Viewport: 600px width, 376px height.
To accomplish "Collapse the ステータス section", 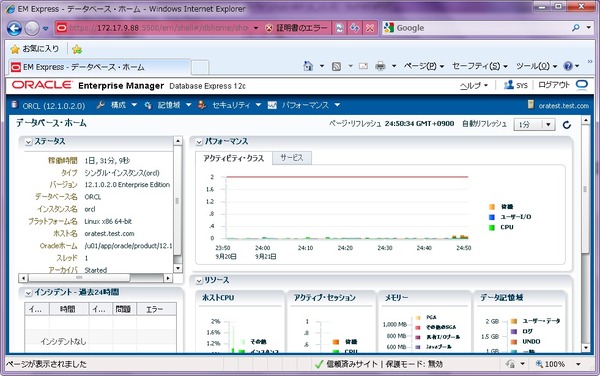I will tap(28, 142).
